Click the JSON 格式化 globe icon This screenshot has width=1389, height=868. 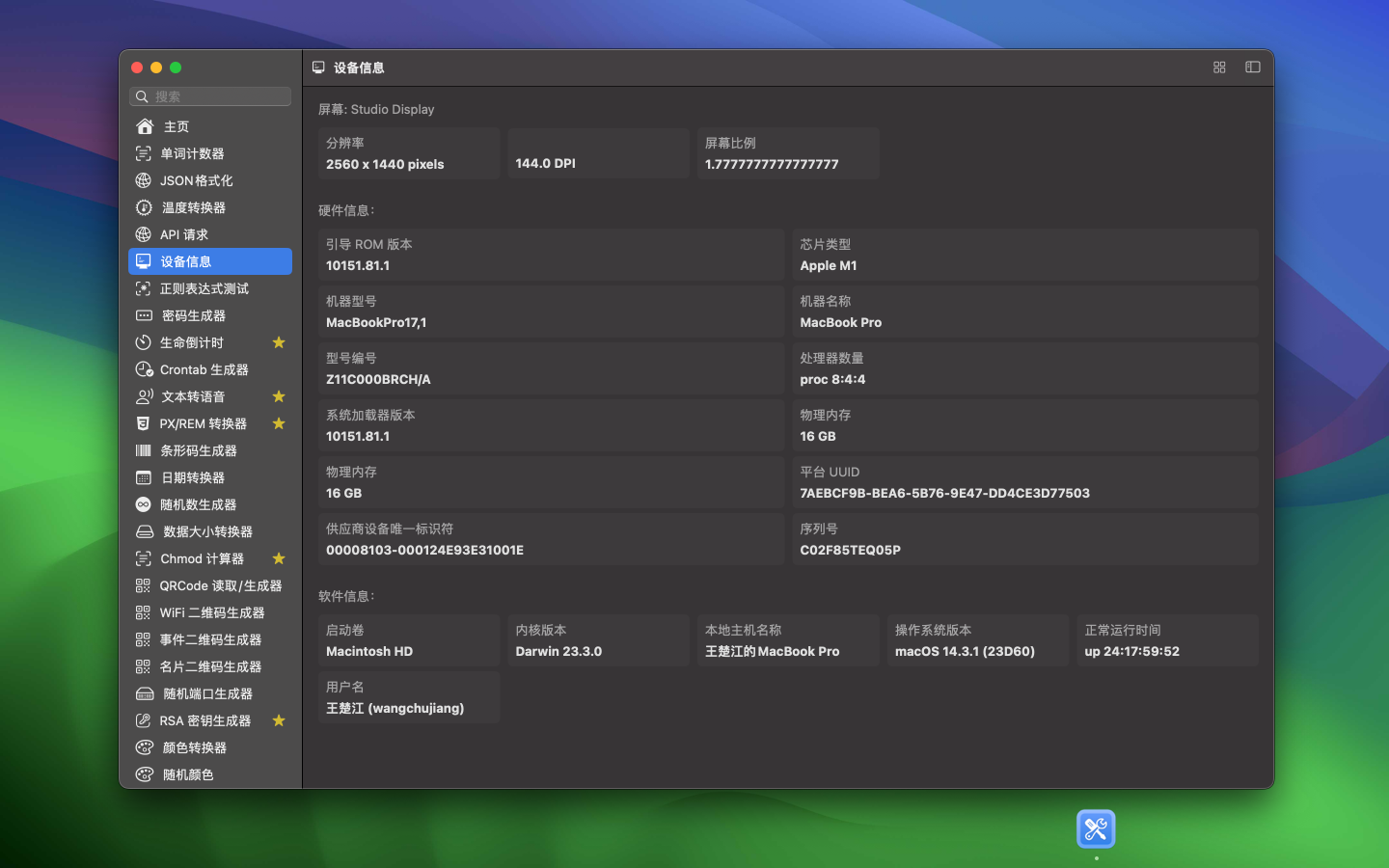pyautogui.click(x=144, y=180)
